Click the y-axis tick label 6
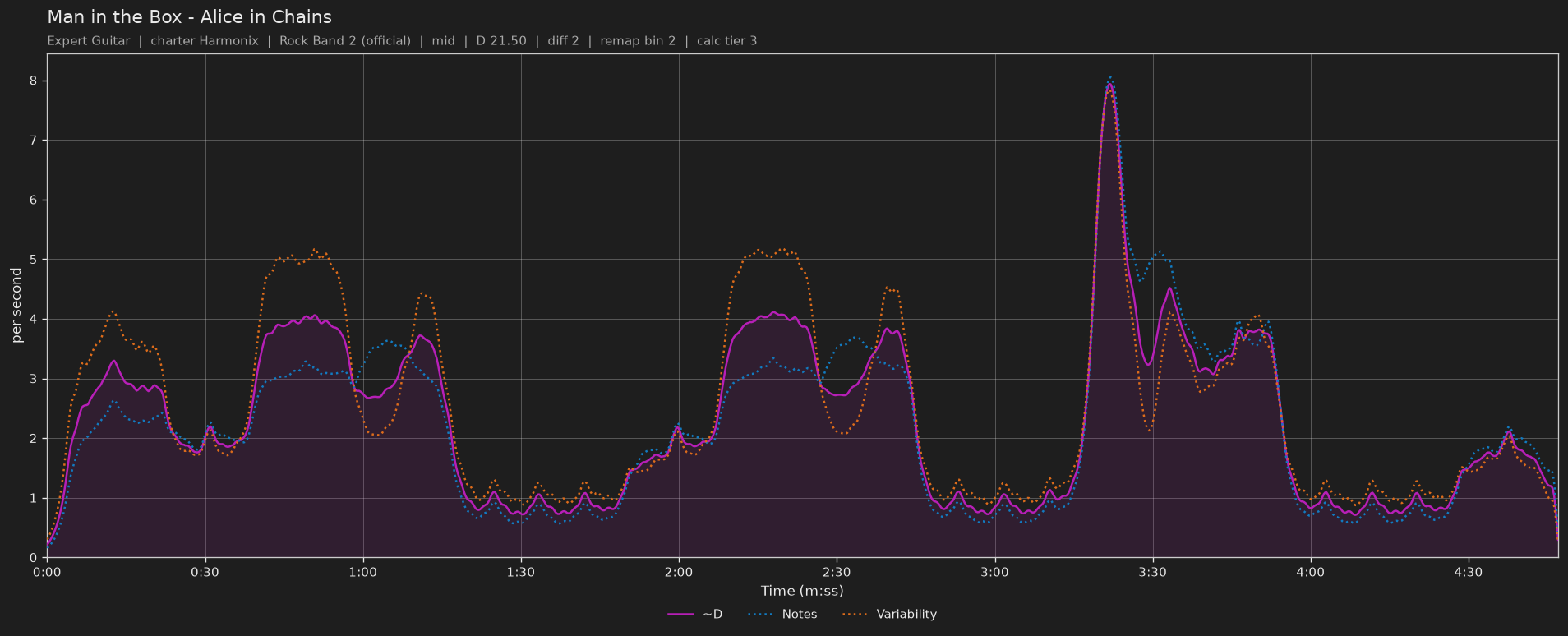1568x636 pixels. tap(35, 200)
